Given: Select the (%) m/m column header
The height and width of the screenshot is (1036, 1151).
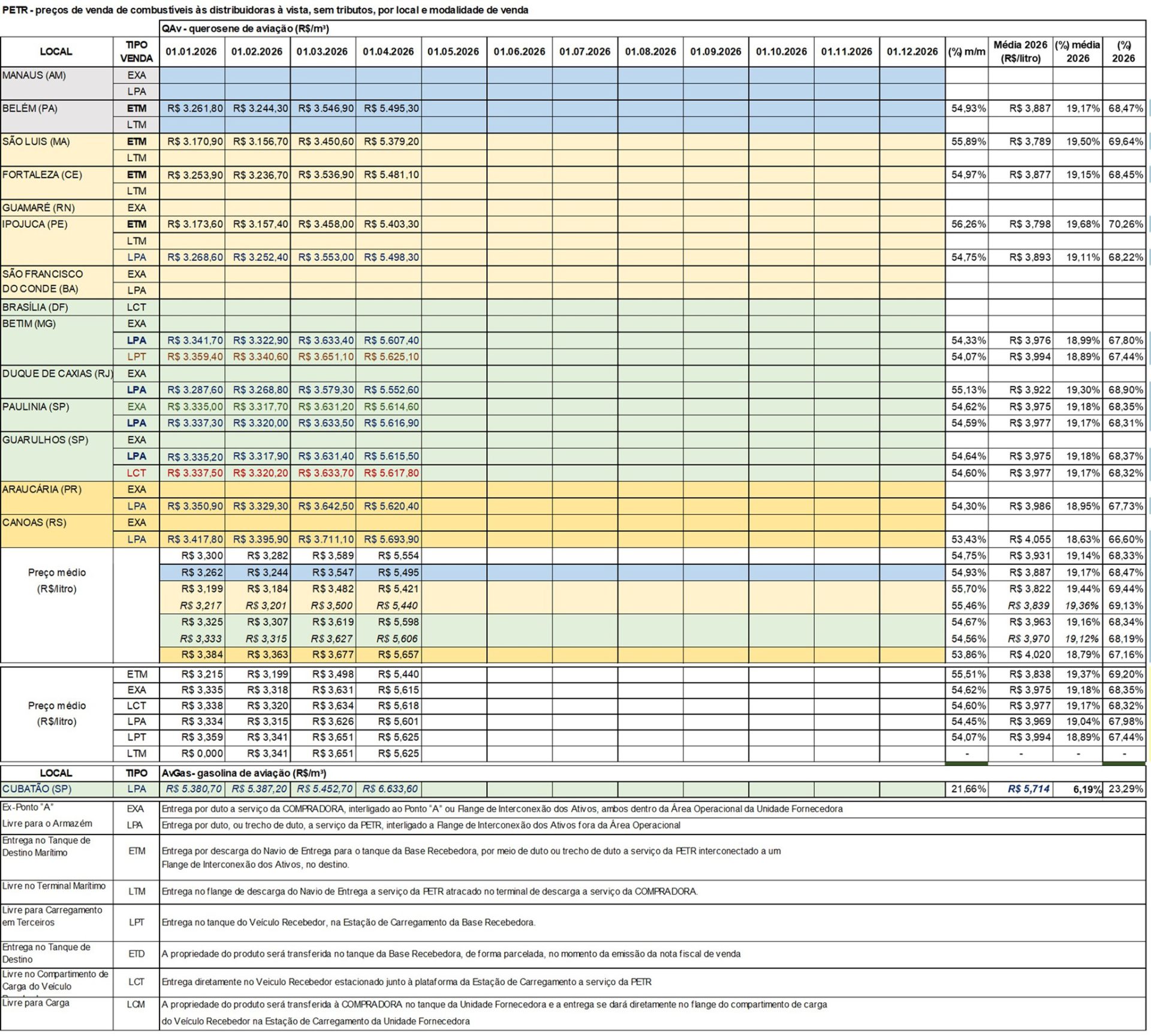Looking at the screenshot, I should [x=966, y=52].
